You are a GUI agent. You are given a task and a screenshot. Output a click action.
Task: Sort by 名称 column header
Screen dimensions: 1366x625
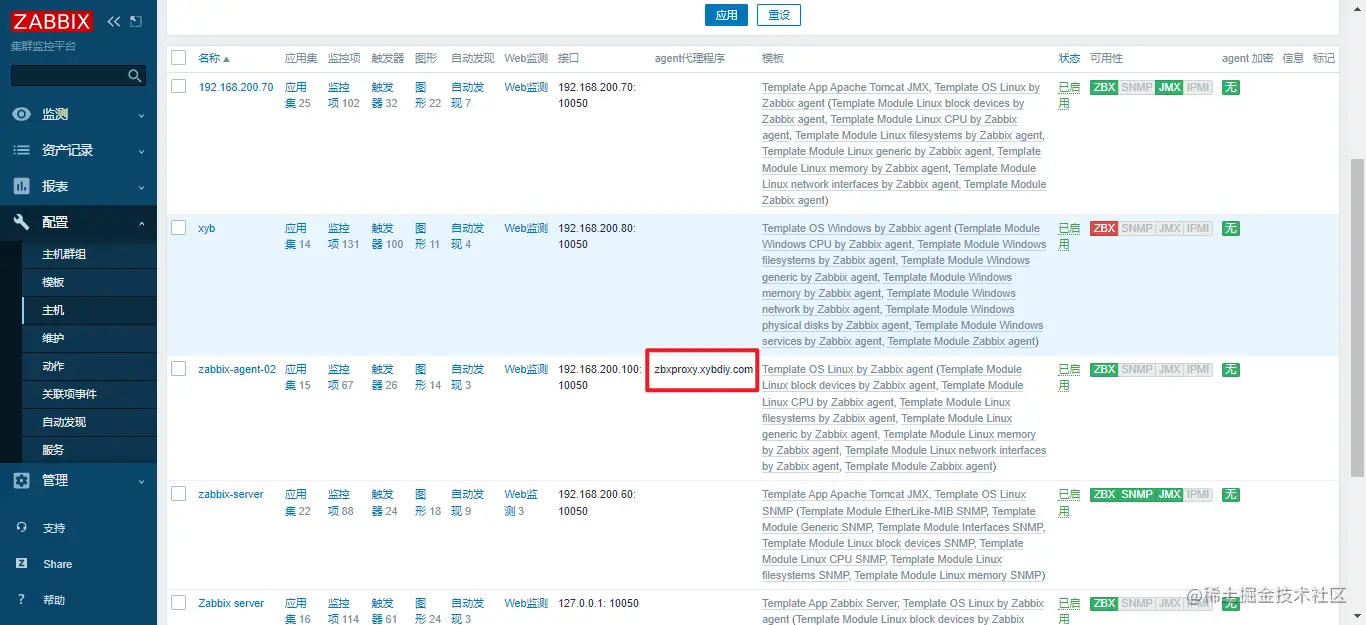coord(214,58)
